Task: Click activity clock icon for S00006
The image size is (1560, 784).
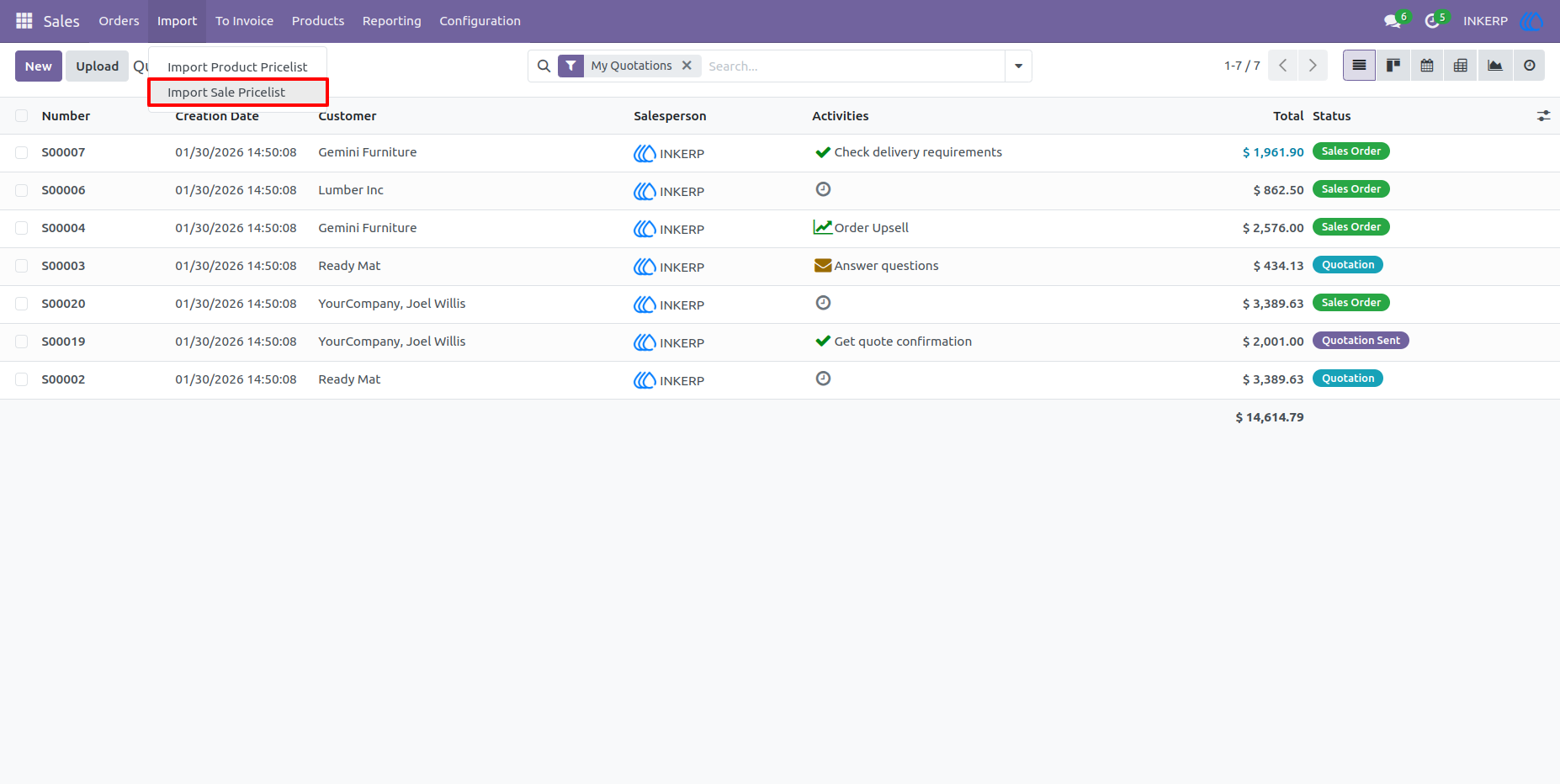Action: point(823,189)
